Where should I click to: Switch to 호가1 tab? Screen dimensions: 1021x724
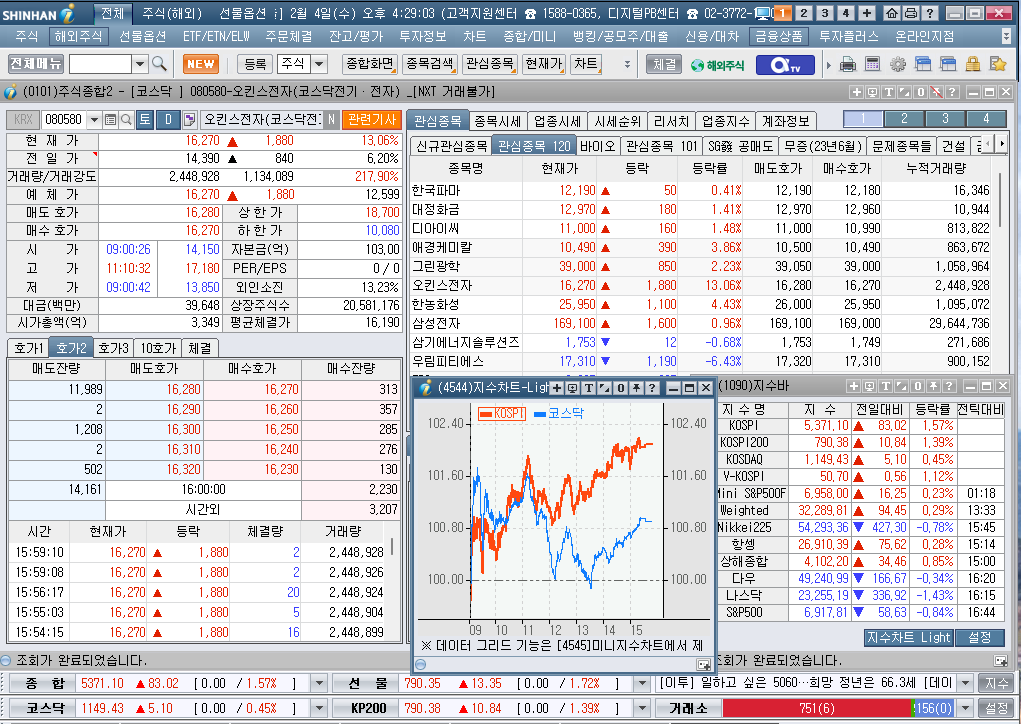28,348
